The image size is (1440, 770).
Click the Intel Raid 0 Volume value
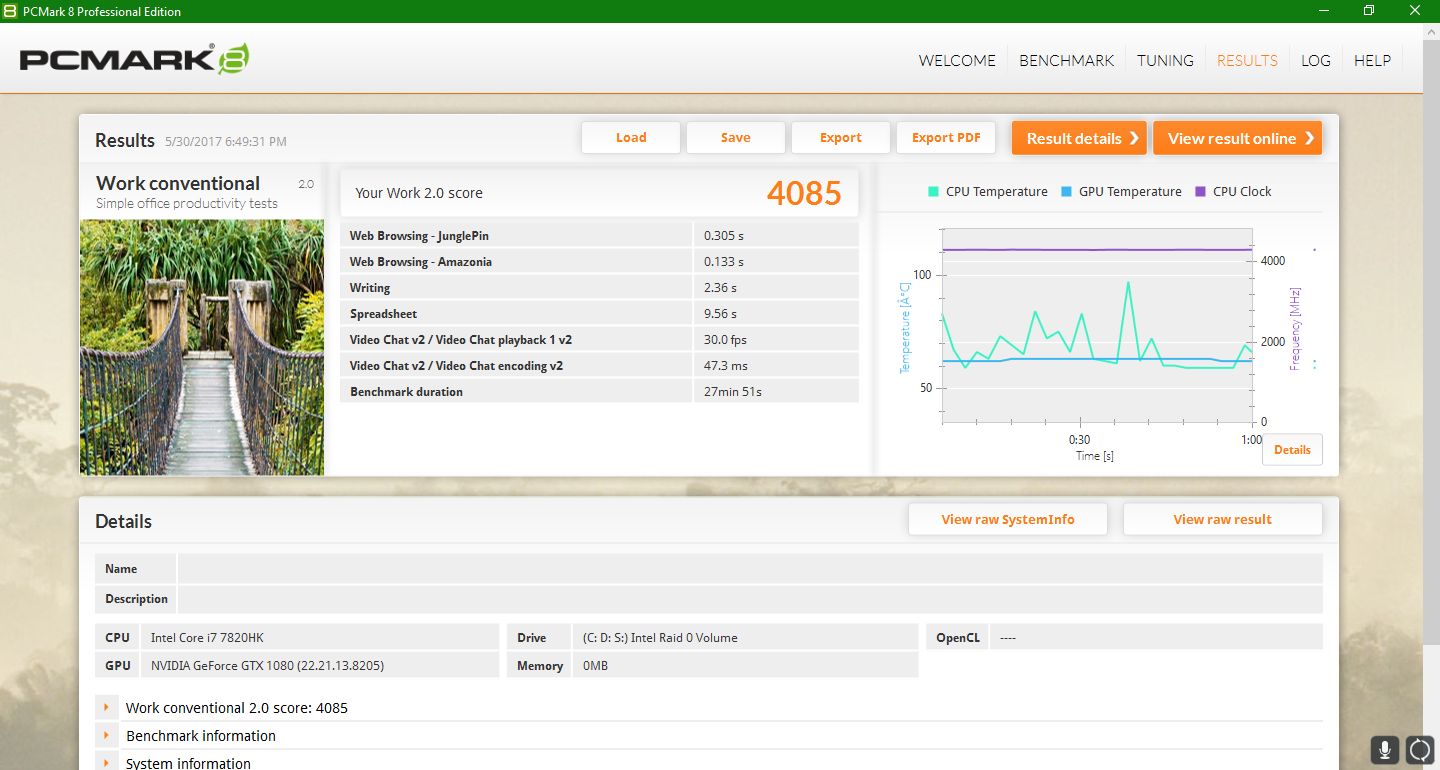tap(660, 637)
